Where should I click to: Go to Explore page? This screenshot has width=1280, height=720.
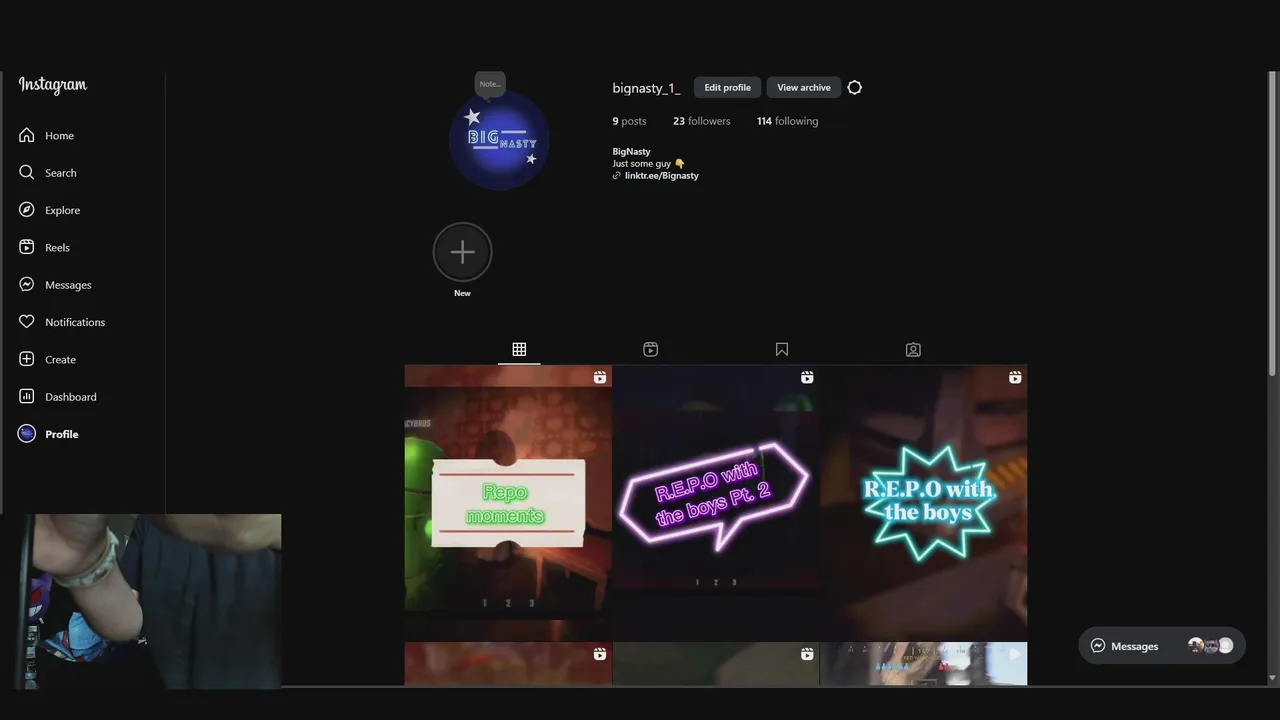(49, 210)
